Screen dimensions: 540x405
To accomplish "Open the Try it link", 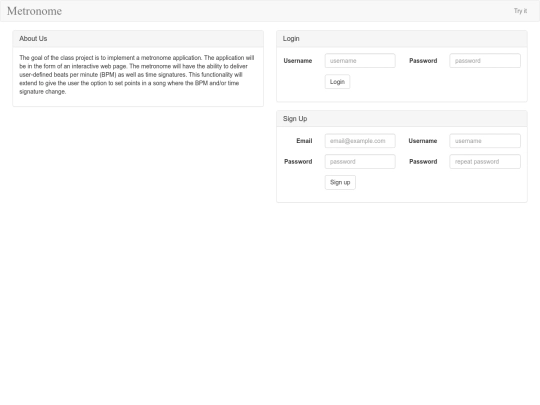I will coord(520,11).
